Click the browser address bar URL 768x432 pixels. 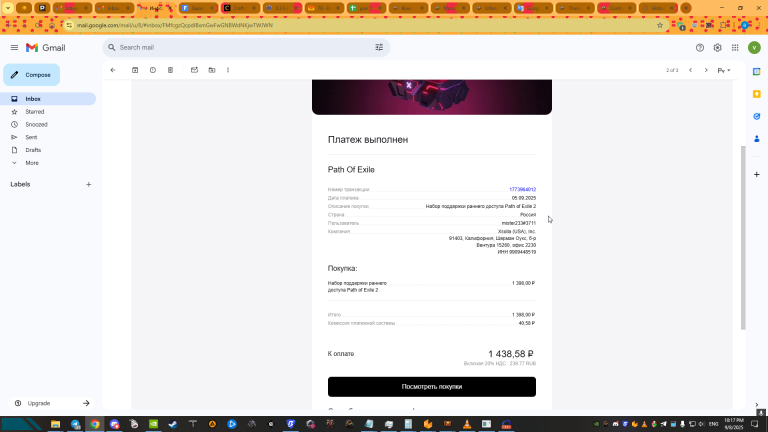tap(175, 25)
